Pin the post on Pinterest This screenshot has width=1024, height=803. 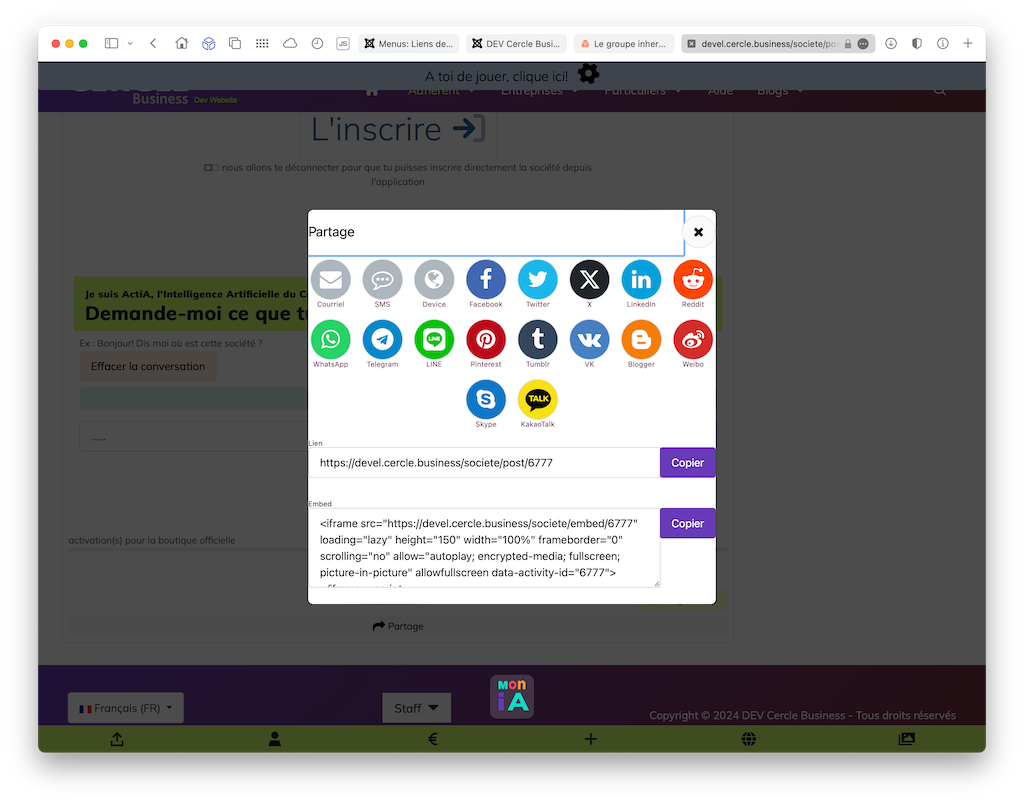point(486,339)
